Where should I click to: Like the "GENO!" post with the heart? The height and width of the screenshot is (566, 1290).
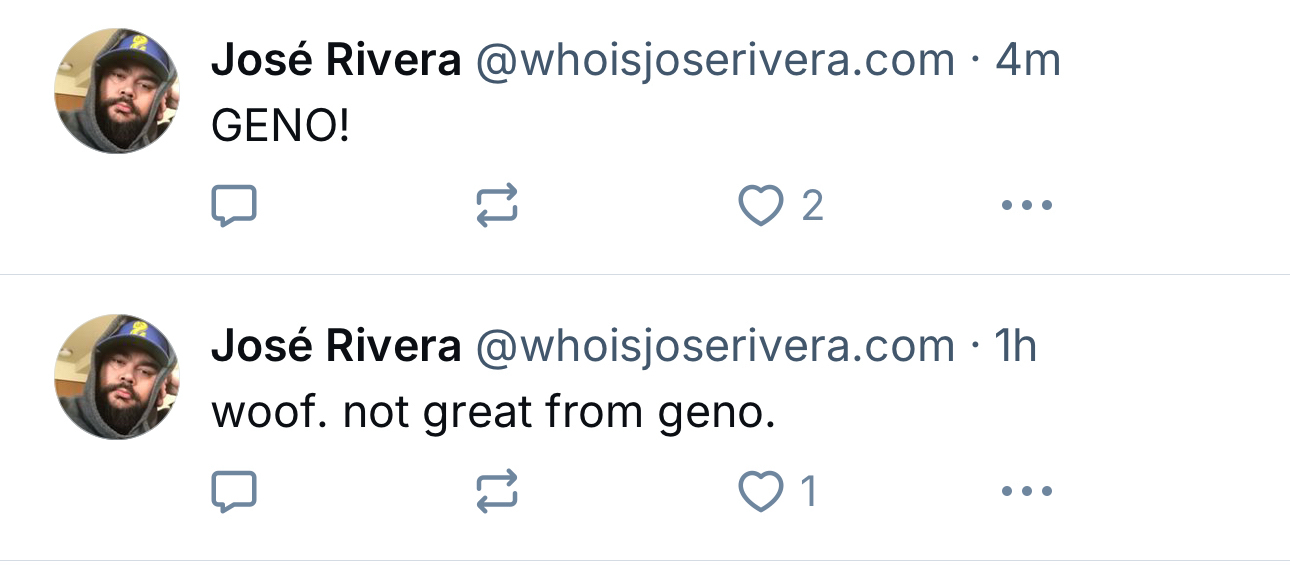coord(760,207)
